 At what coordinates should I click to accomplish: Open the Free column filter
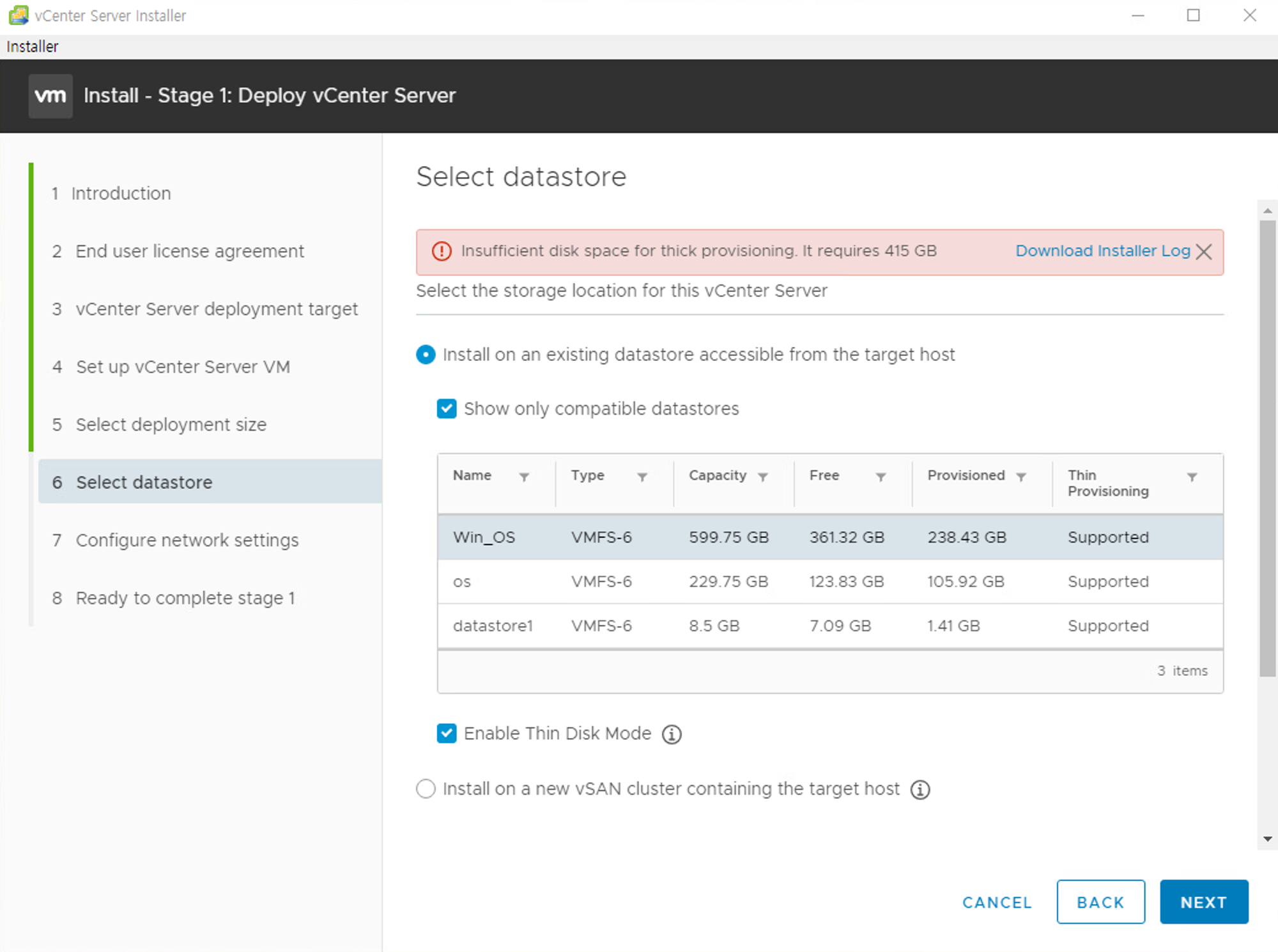[881, 477]
